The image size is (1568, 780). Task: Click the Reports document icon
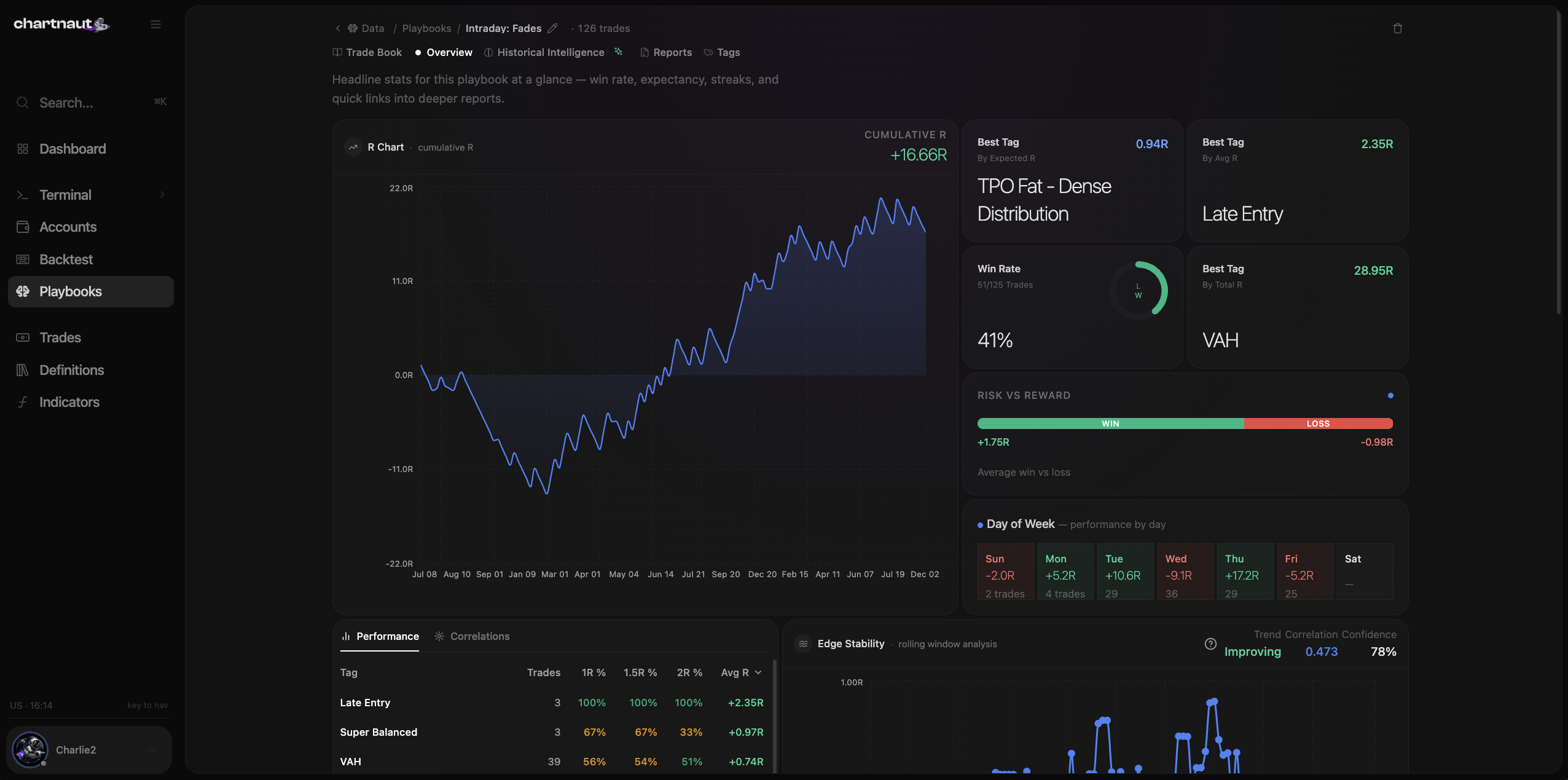tap(645, 52)
